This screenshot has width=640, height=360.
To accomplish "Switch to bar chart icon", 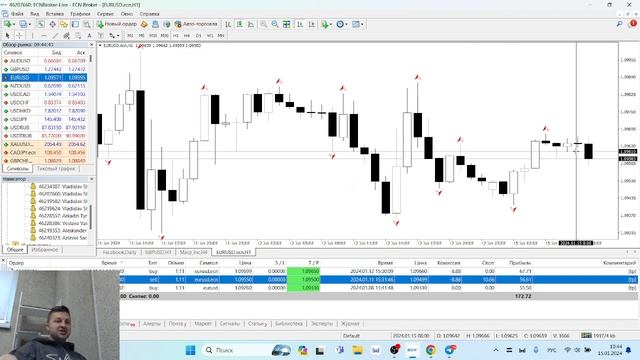I will click(x=228, y=24).
